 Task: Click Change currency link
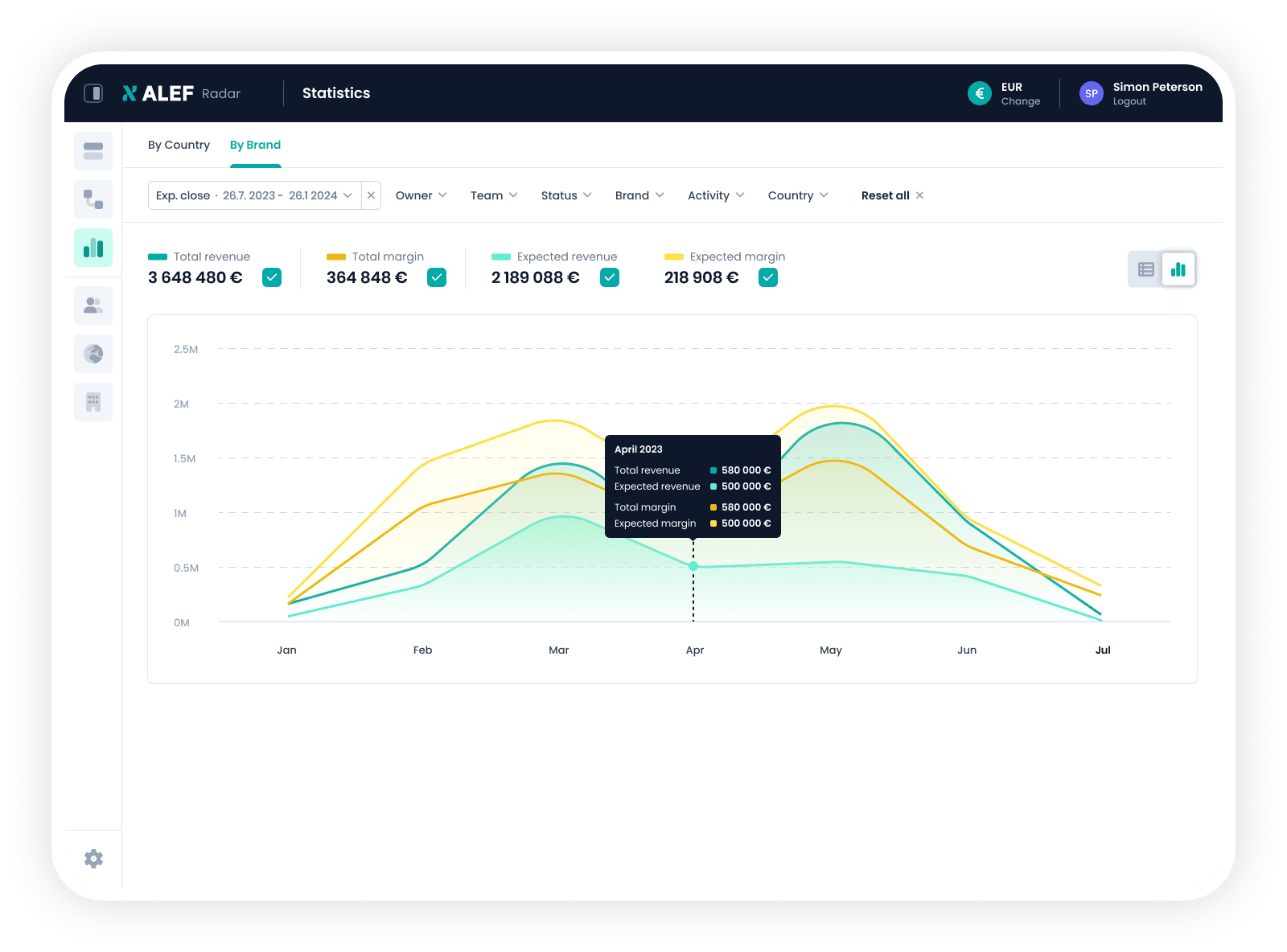1021,101
